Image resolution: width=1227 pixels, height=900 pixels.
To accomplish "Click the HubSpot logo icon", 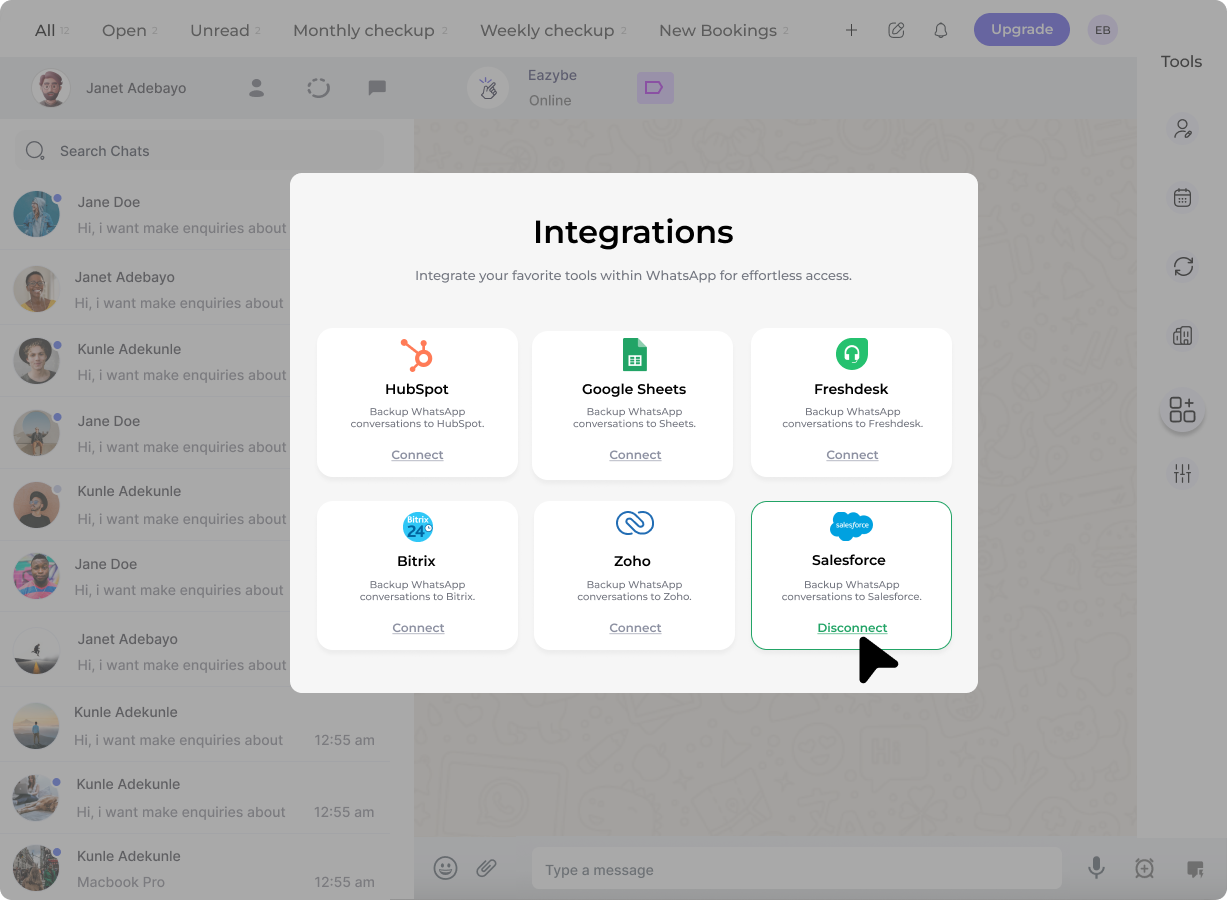I will coord(416,355).
